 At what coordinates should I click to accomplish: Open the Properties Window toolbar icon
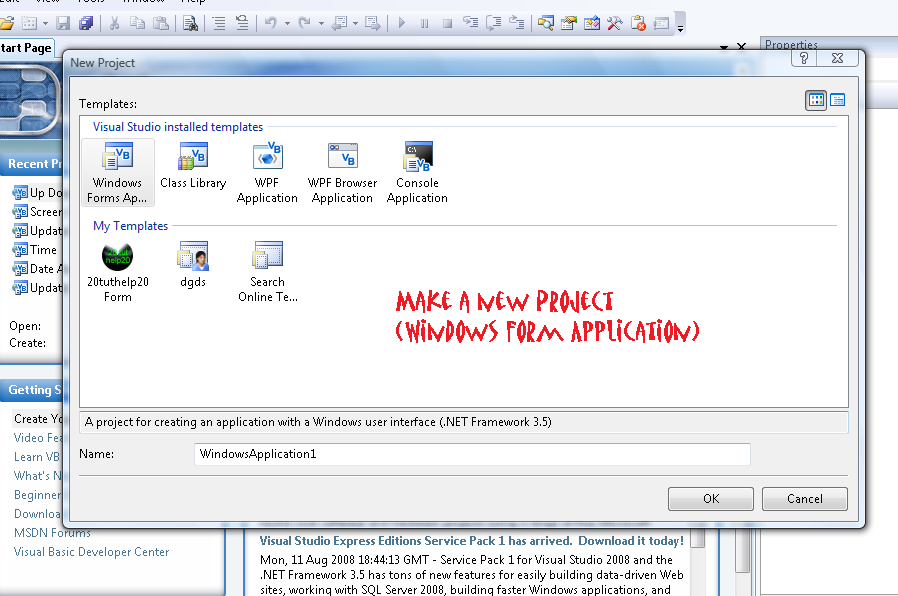pos(569,23)
